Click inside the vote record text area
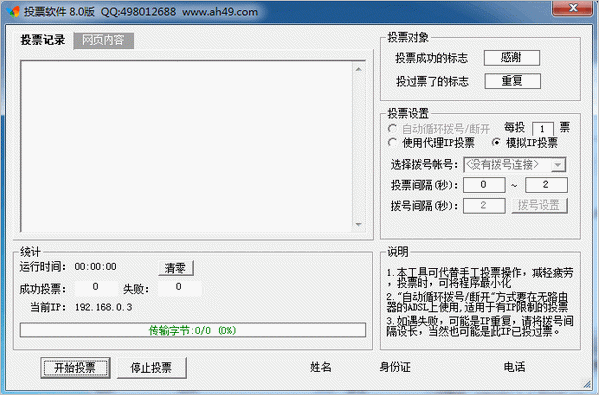Screen dimensions: 599x395 coord(186,146)
